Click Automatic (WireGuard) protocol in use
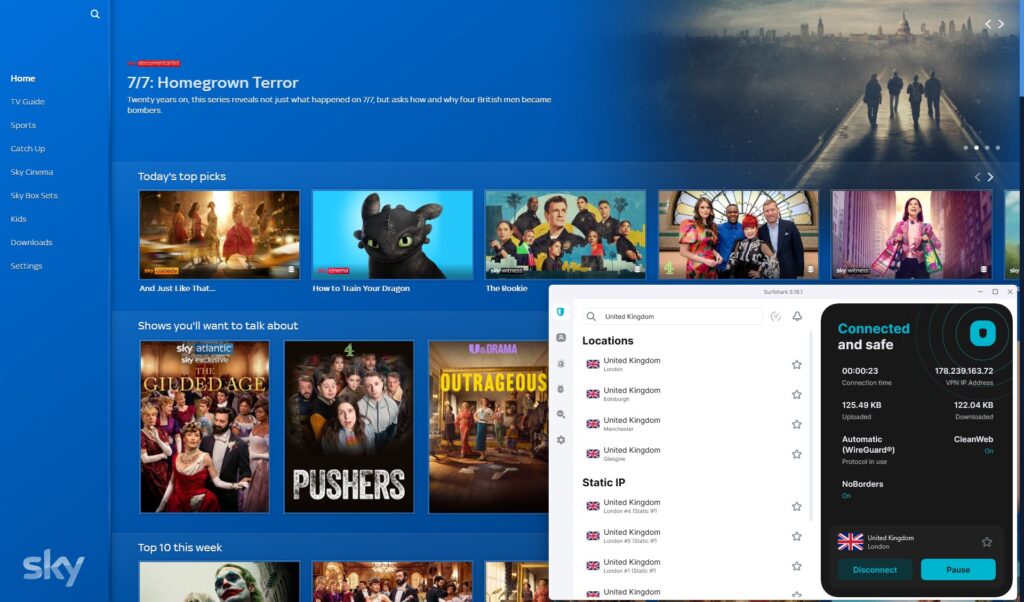The image size is (1024, 602). click(x=869, y=445)
